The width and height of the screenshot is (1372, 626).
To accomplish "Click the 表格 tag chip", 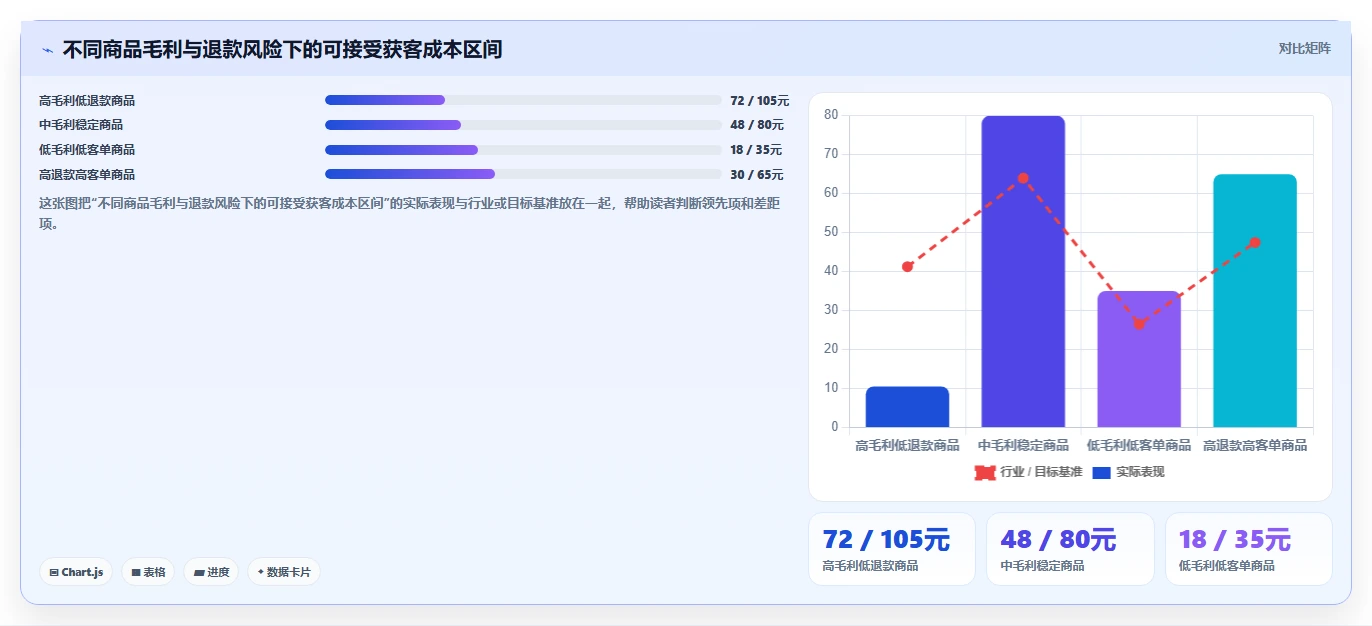I will (x=148, y=572).
